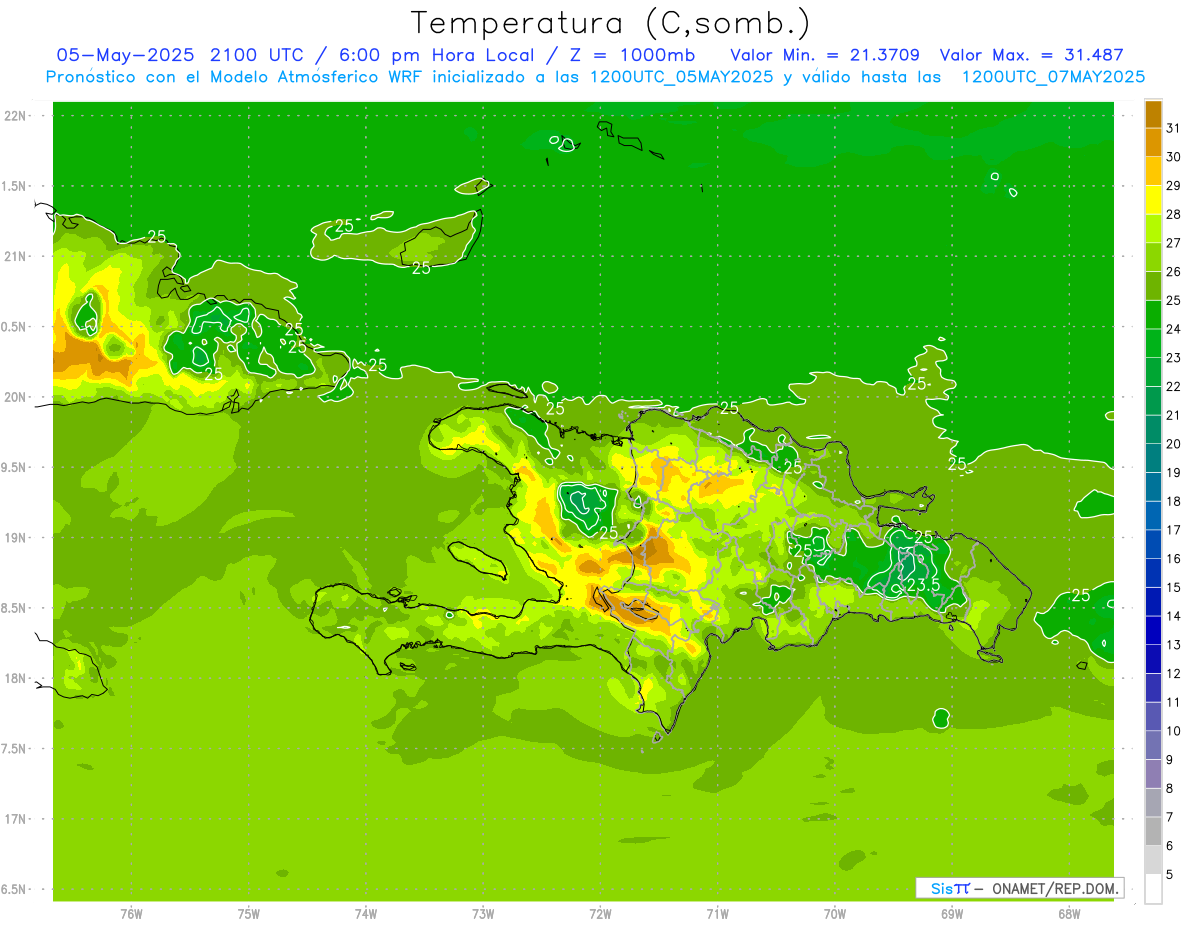Click the "18" value on the colorbar
Image resolution: width=1200 pixels, height=927 pixels.
1174,501
